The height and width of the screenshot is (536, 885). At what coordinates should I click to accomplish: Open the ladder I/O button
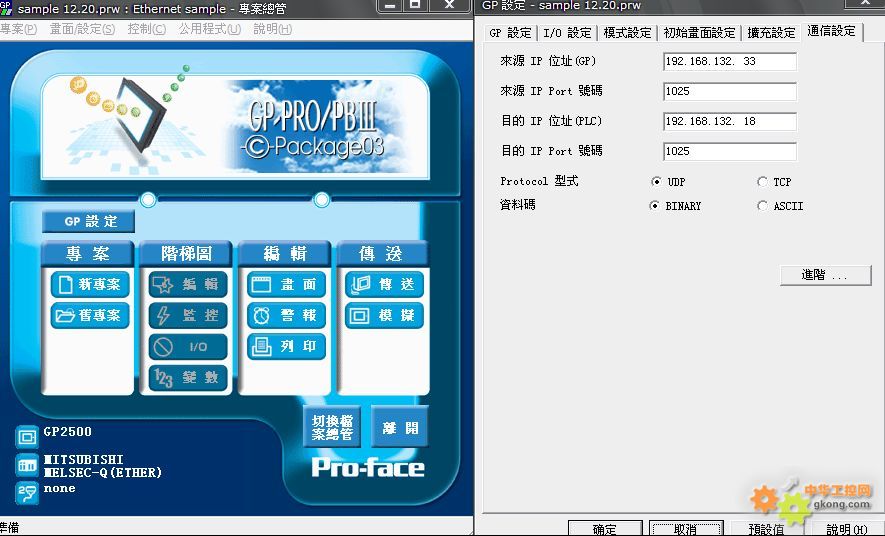click(188, 346)
